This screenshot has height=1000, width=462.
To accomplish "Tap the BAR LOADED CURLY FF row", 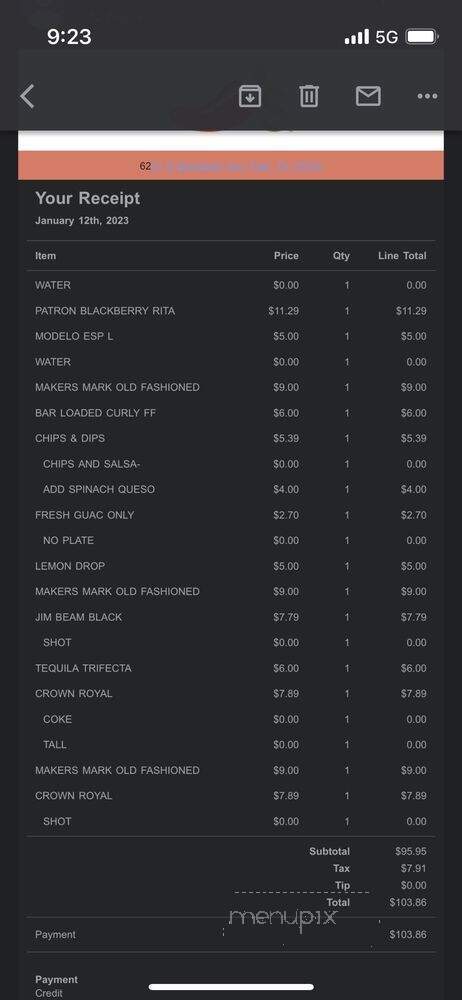I will tap(231, 413).
